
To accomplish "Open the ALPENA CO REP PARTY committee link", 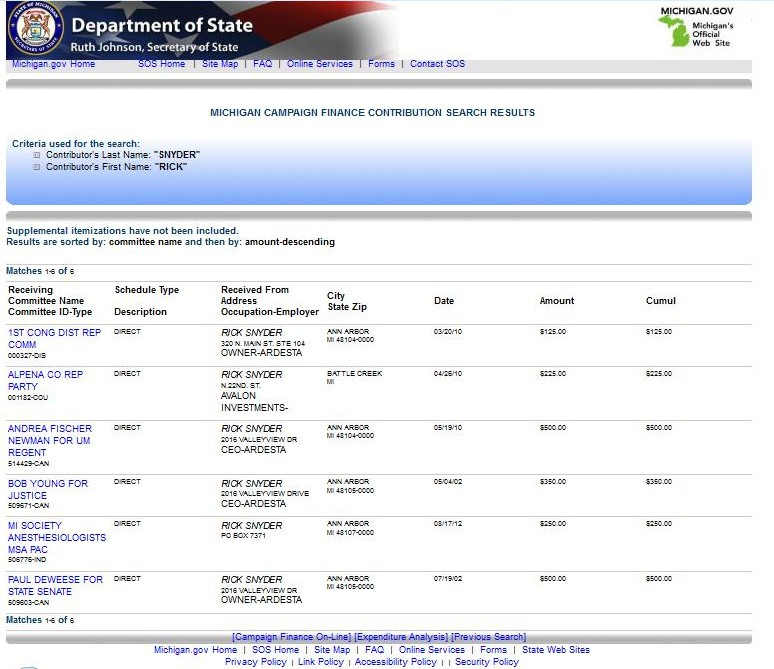I will (45, 381).
